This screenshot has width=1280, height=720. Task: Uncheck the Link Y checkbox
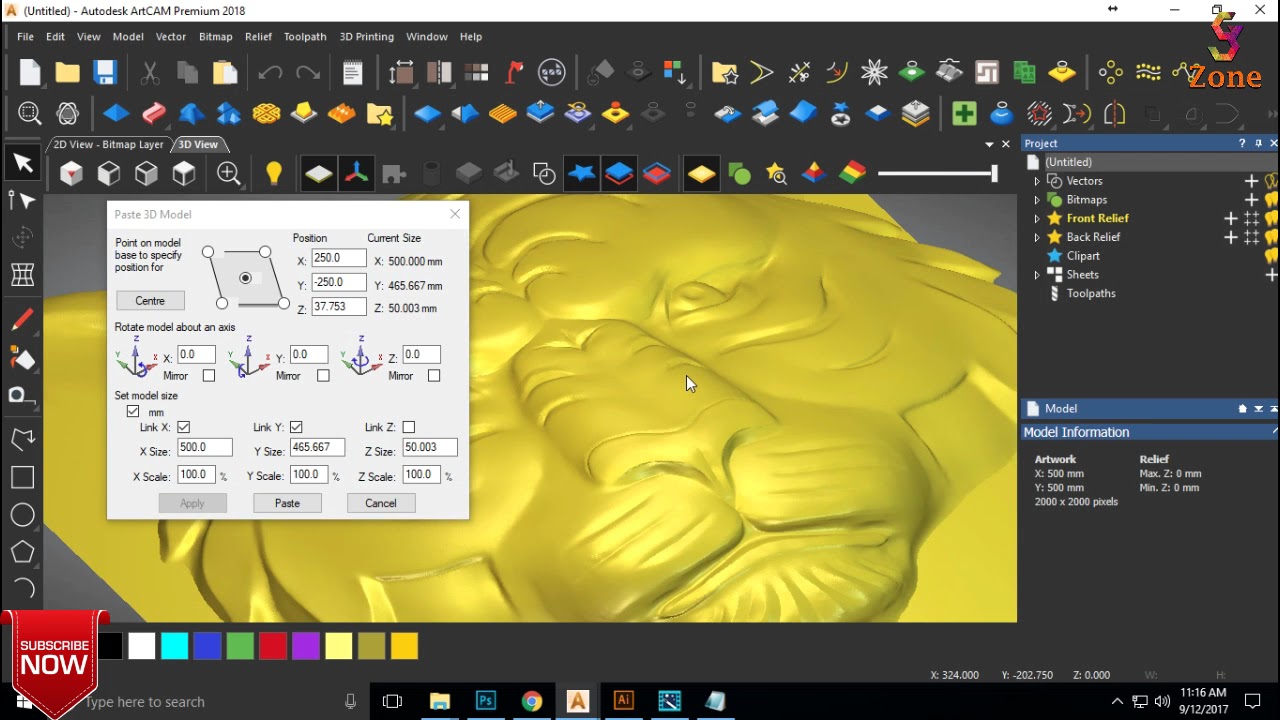point(296,428)
